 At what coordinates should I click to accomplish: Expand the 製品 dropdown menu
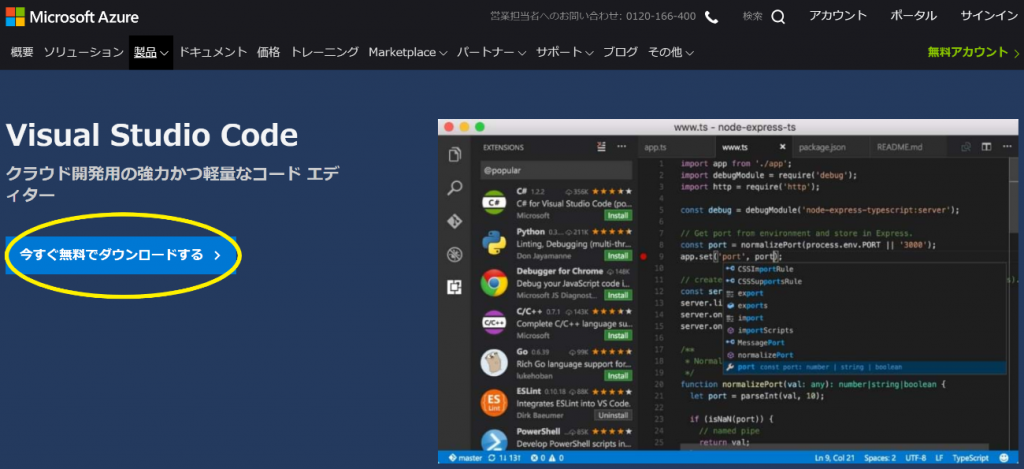tap(151, 52)
